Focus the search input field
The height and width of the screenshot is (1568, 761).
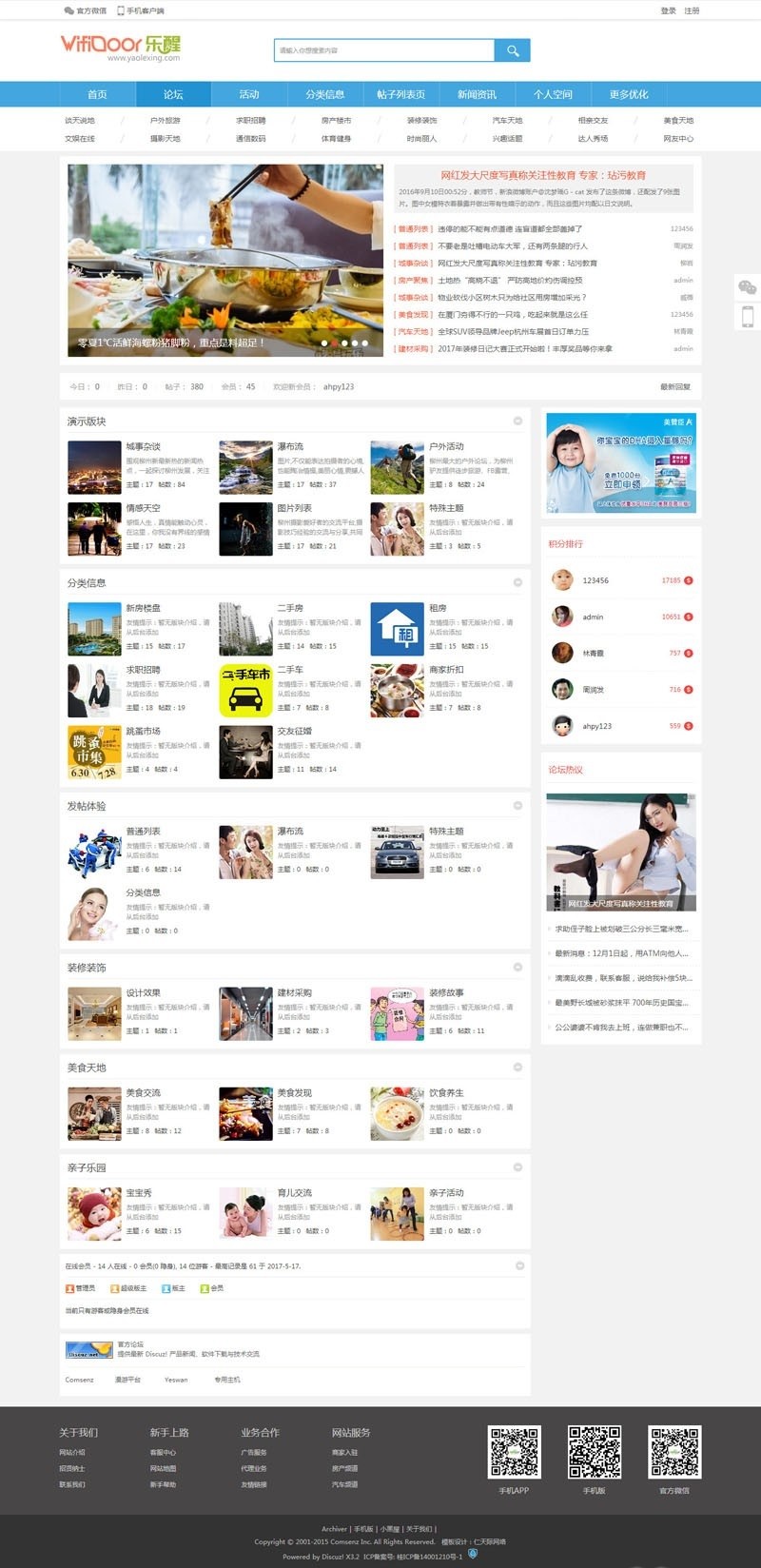click(x=383, y=50)
